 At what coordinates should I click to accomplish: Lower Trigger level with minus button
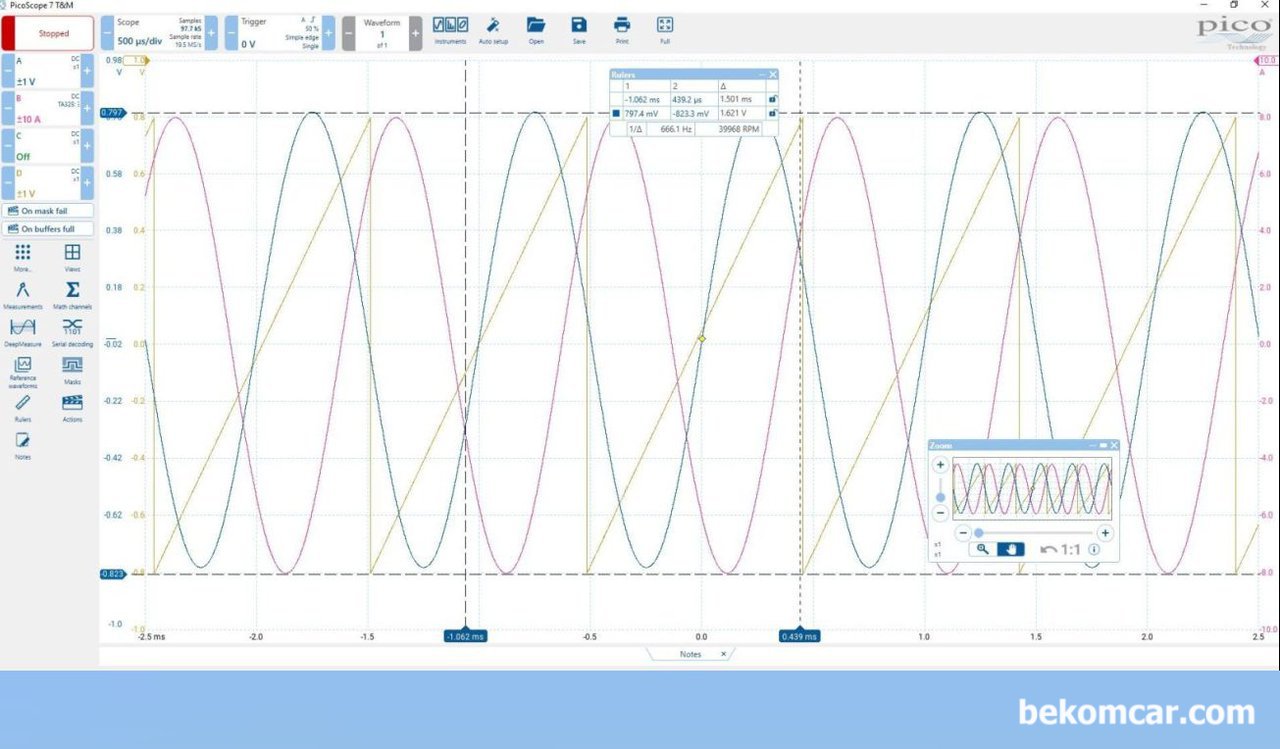pos(230,33)
